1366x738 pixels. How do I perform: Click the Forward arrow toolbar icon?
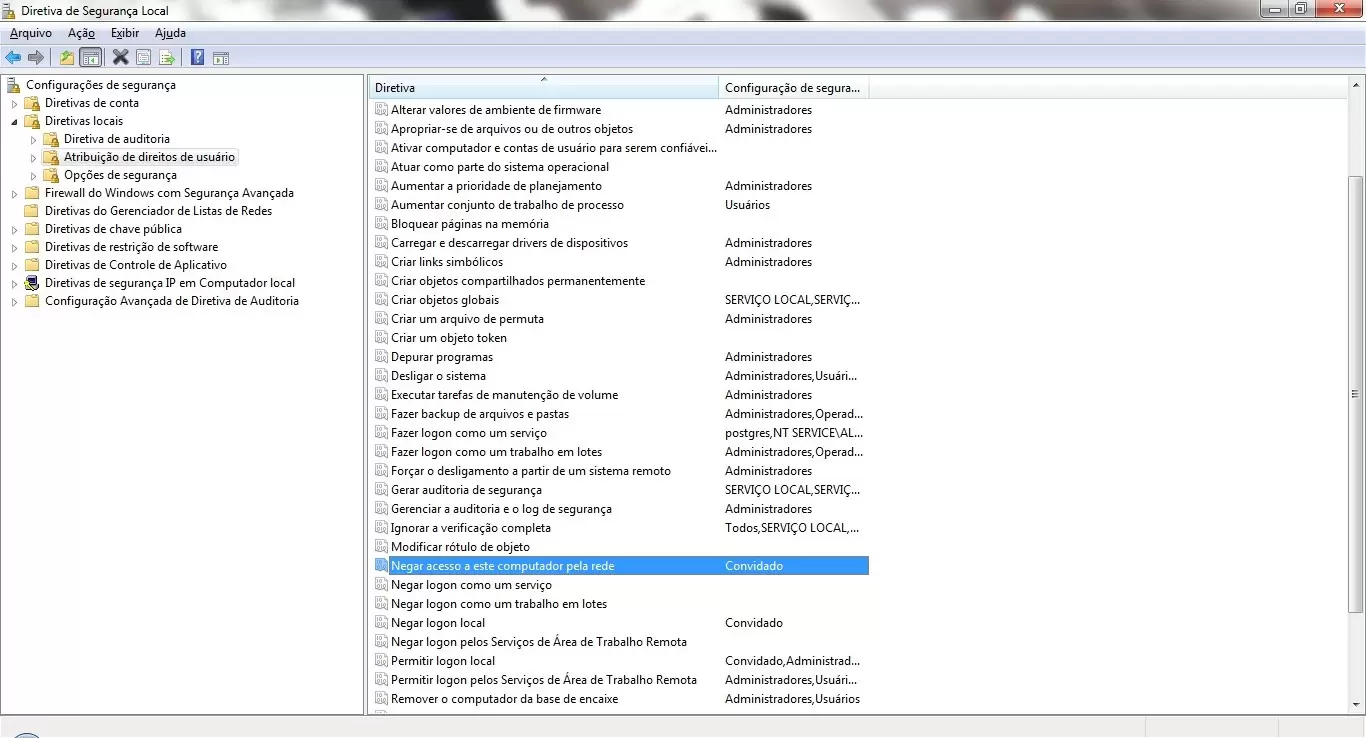[x=36, y=57]
